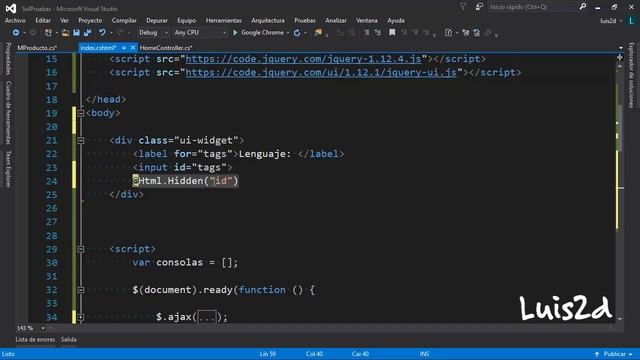This screenshot has width=640, height=360.
Task: Collapse the document ready function on line 32
Action: coord(81,290)
